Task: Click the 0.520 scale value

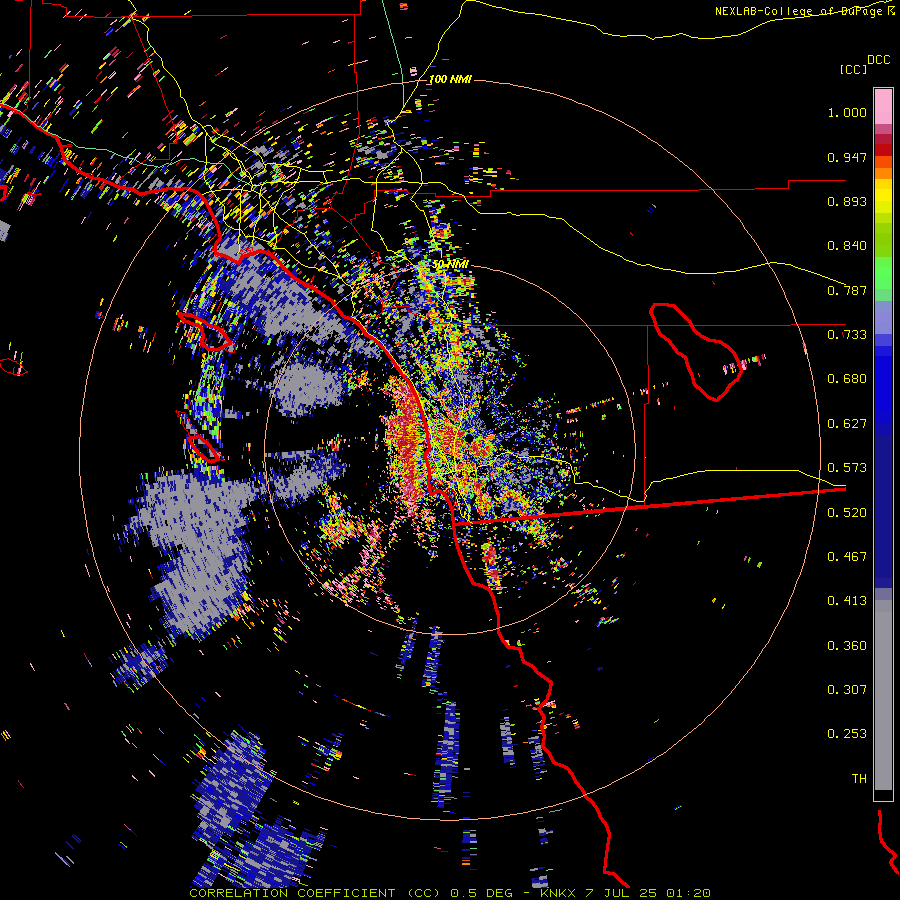Action: pos(847,513)
